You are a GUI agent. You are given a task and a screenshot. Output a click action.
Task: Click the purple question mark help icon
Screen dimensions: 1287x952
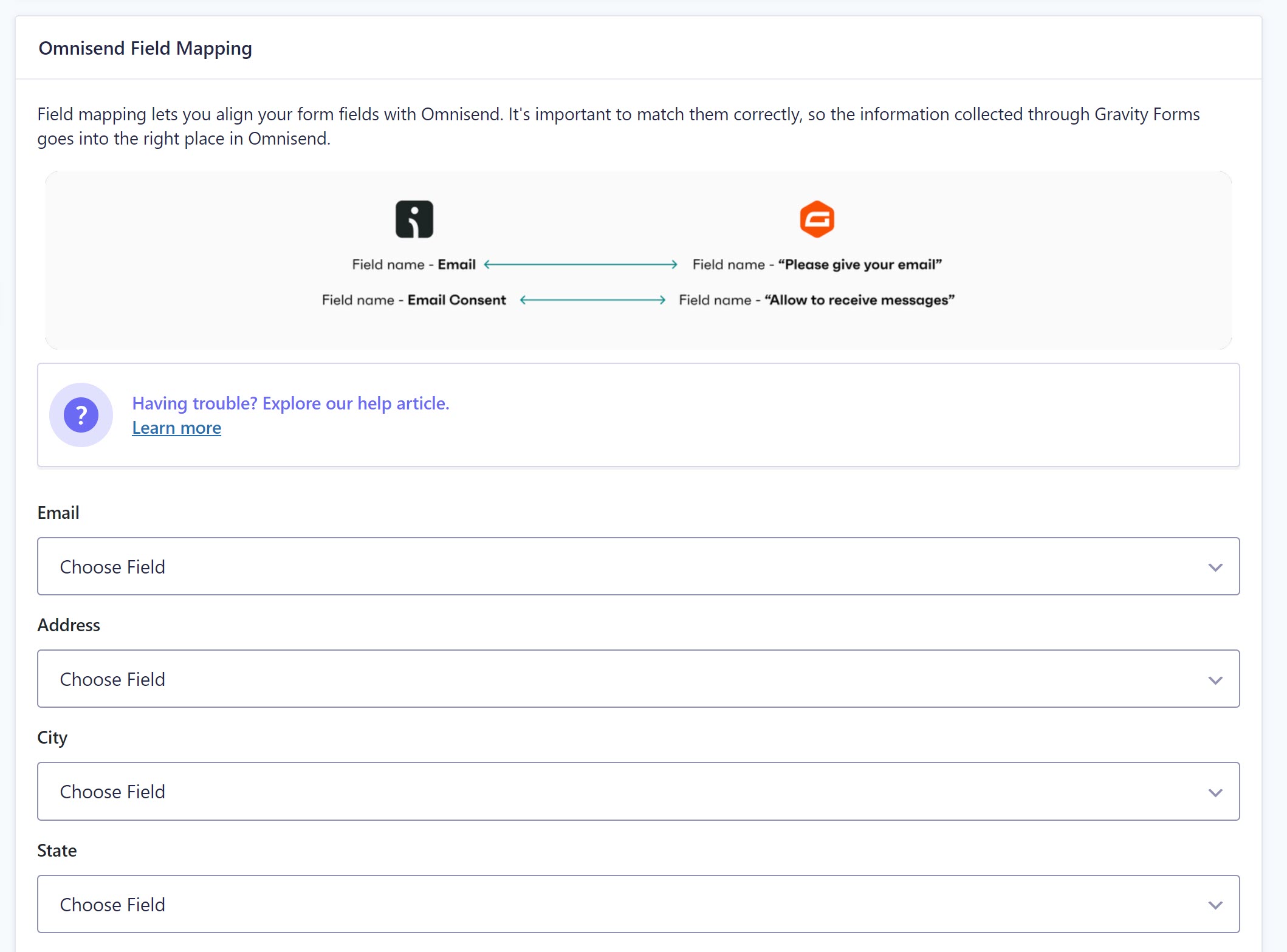click(81, 415)
